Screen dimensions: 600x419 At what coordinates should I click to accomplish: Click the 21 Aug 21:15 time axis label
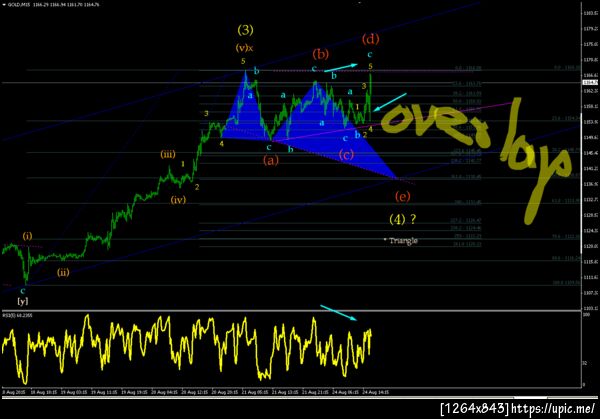coord(315,392)
